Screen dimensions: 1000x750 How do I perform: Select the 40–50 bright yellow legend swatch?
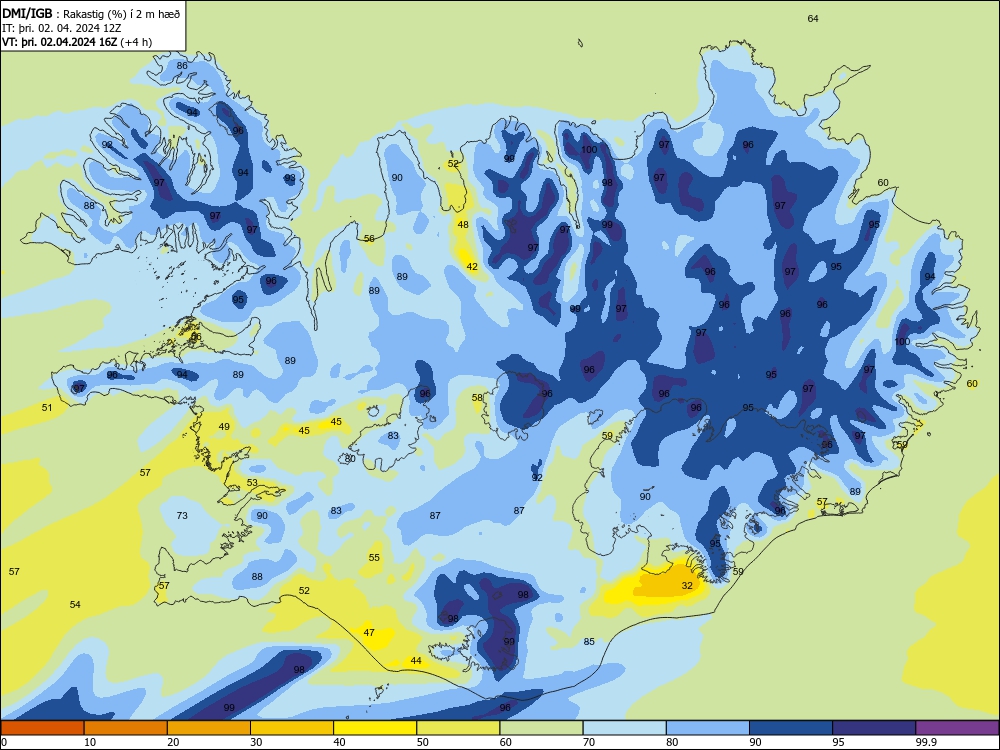(375, 728)
